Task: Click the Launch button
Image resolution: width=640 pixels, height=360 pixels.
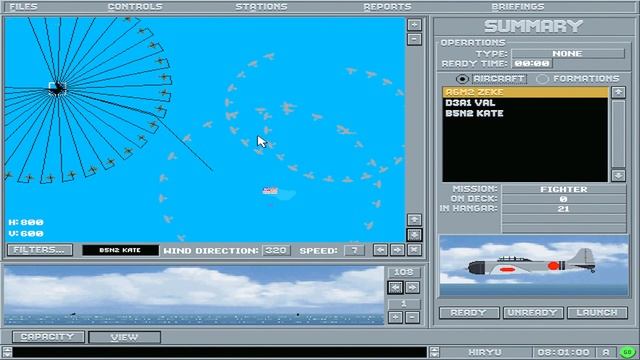Action: (597, 313)
